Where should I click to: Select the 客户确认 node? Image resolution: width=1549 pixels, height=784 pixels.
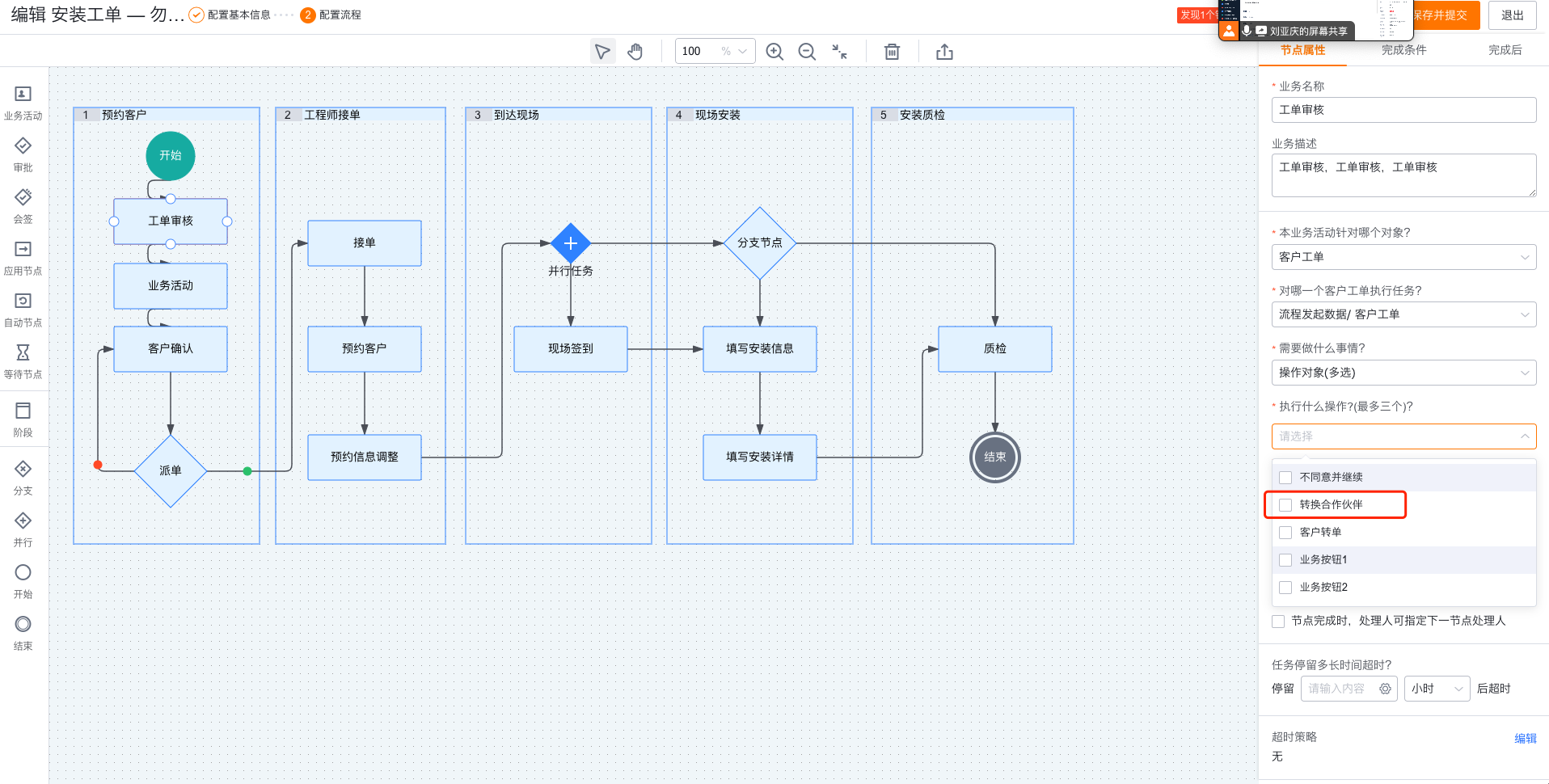pos(171,349)
